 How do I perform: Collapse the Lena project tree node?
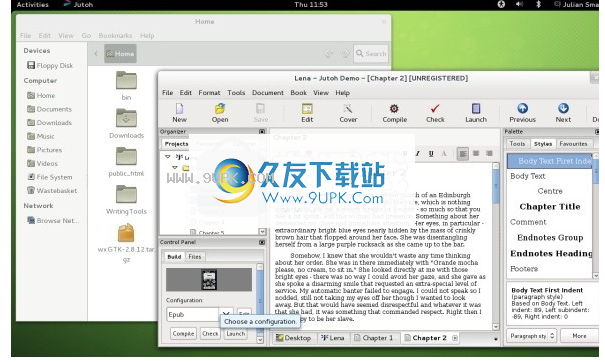(167, 157)
